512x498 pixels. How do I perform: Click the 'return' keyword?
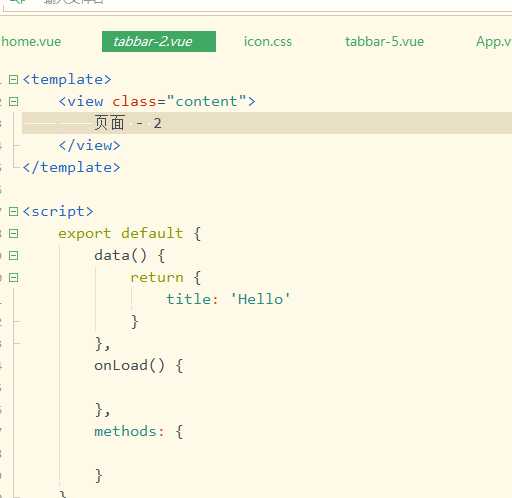(x=157, y=278)
